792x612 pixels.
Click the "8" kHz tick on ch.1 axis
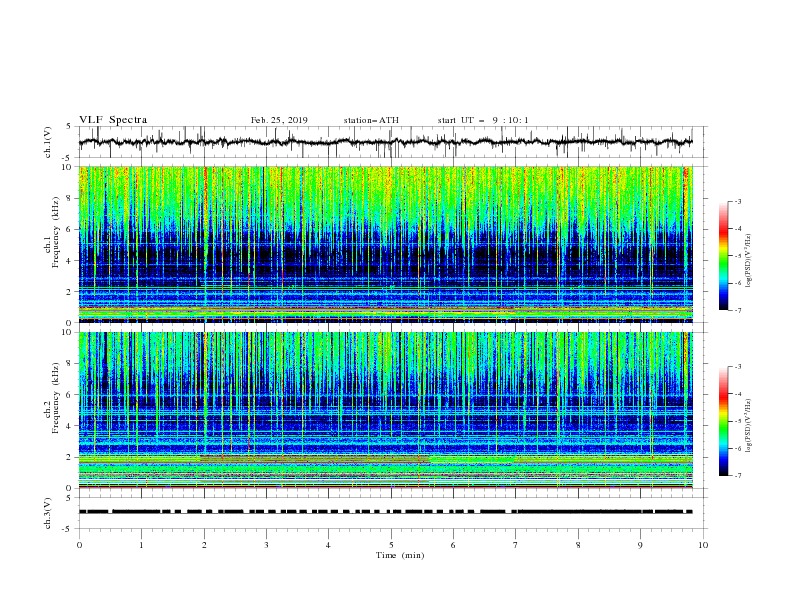pos(70,198)
